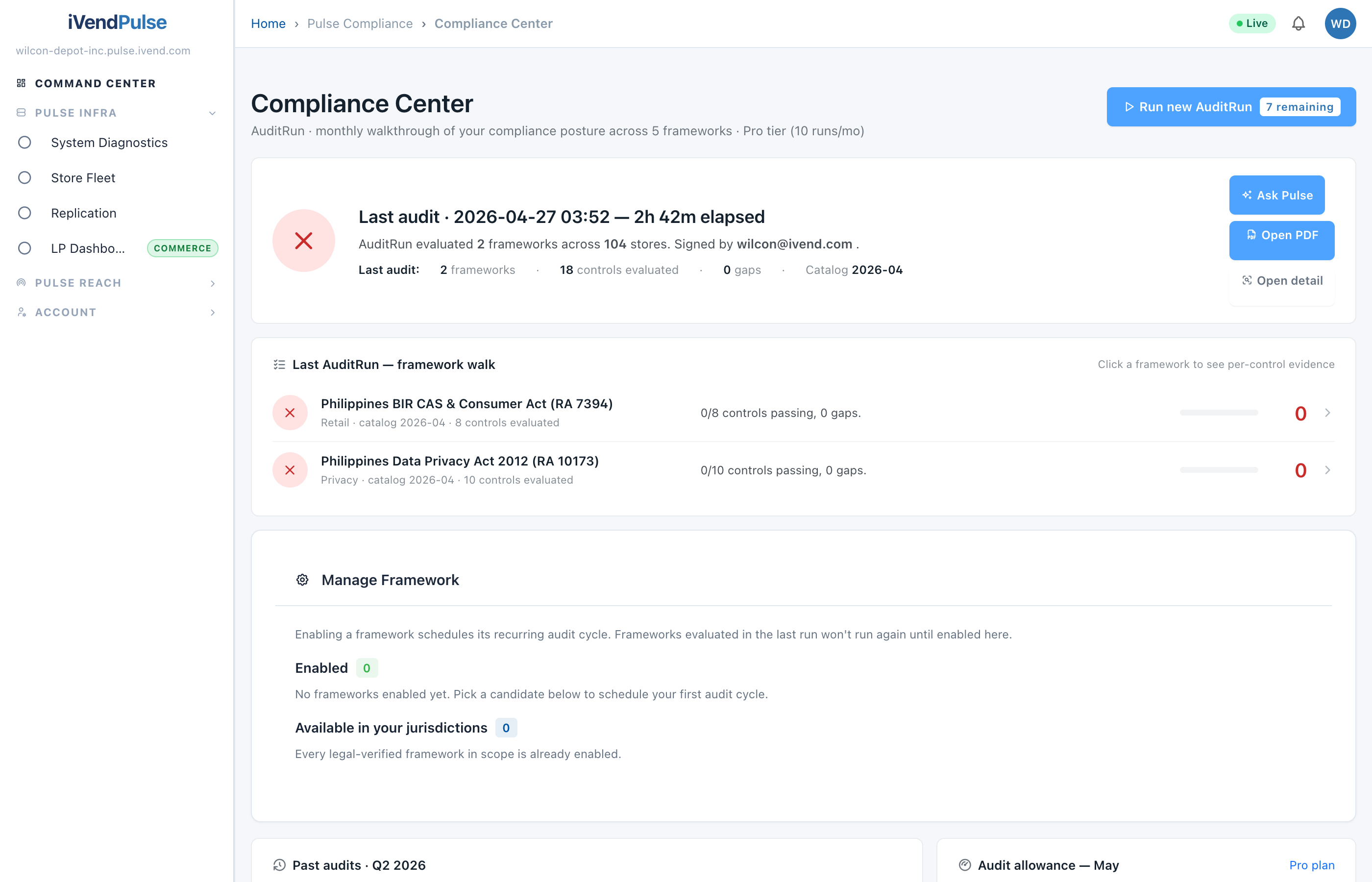Viewport: 1372px width, 882px height.
Task: Click the framework walk checklist icon
Action: 279,364
